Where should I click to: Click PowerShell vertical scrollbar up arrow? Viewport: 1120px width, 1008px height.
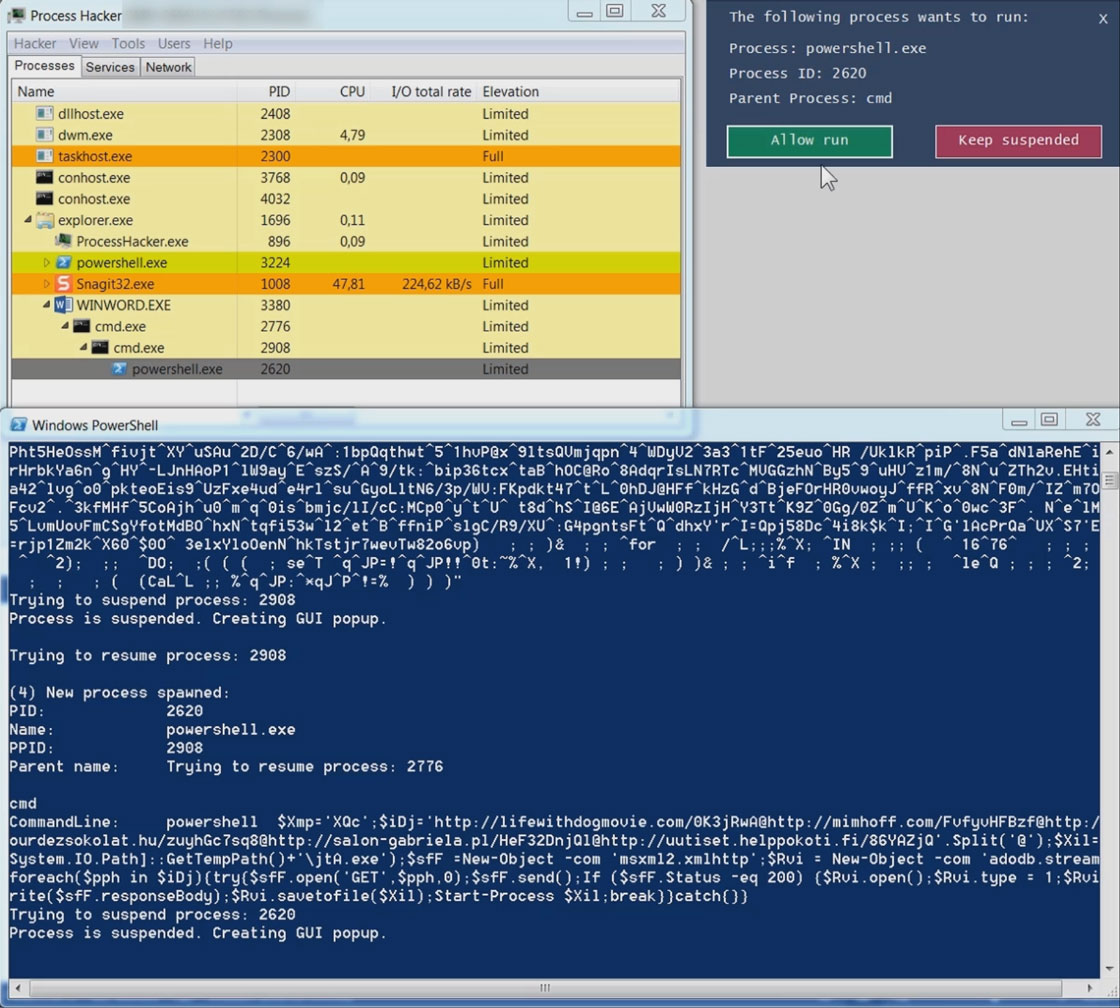(1109, 452)
